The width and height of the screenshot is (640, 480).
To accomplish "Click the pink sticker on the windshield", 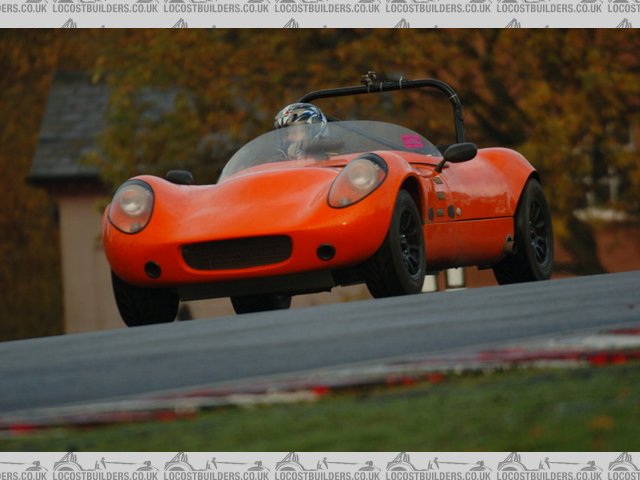I will [413, 142].
